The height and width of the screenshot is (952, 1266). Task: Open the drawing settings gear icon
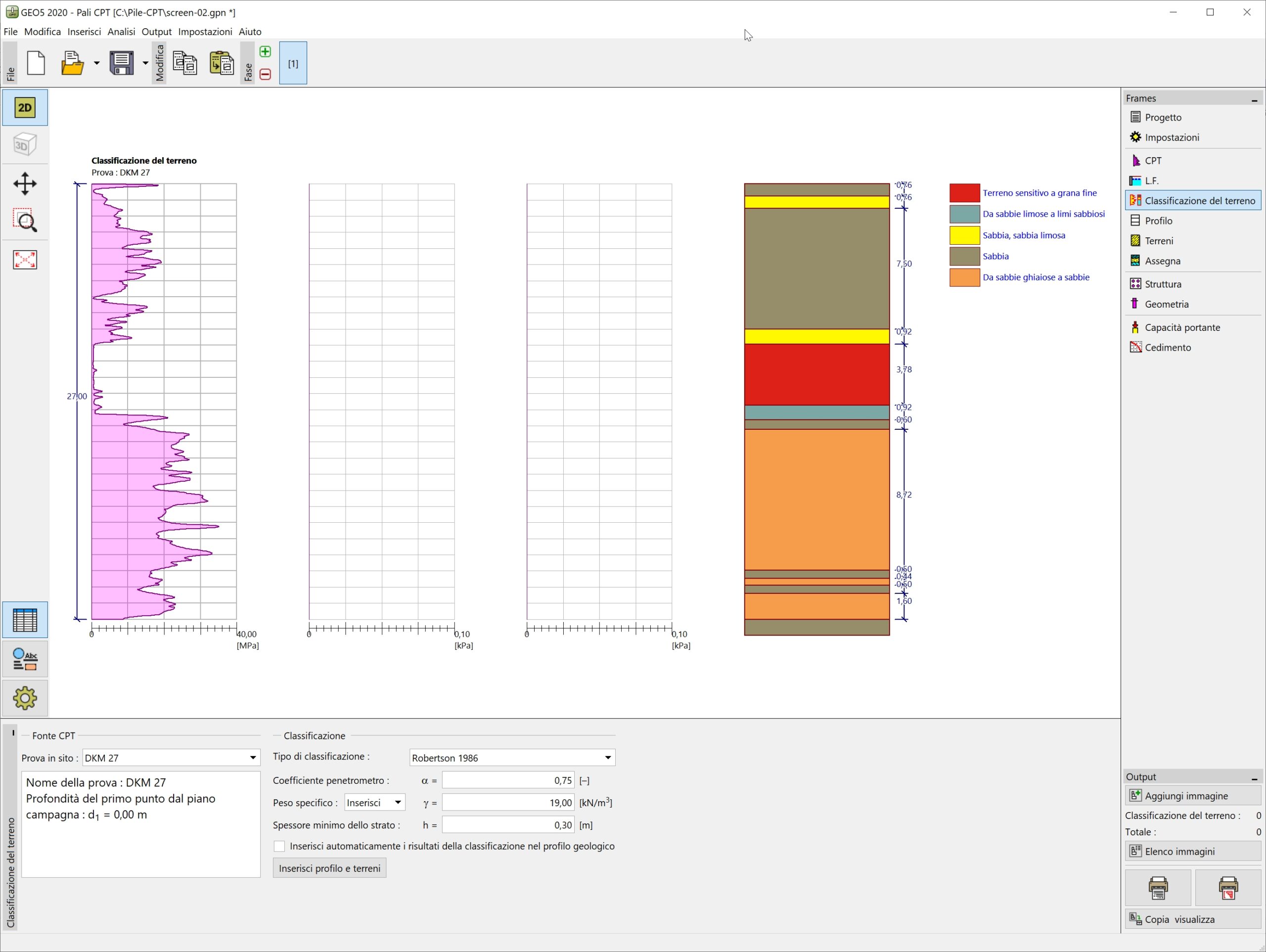[x=25, y=698]
